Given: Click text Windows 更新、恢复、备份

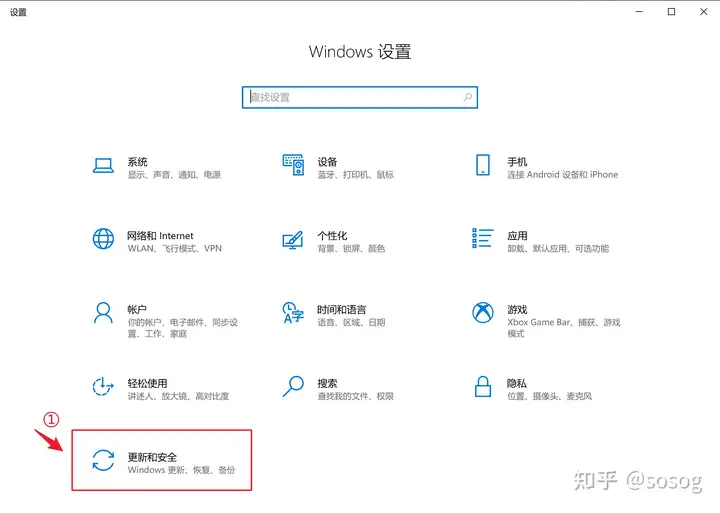Looking at the screenshot, I should [x=181, y=470].
